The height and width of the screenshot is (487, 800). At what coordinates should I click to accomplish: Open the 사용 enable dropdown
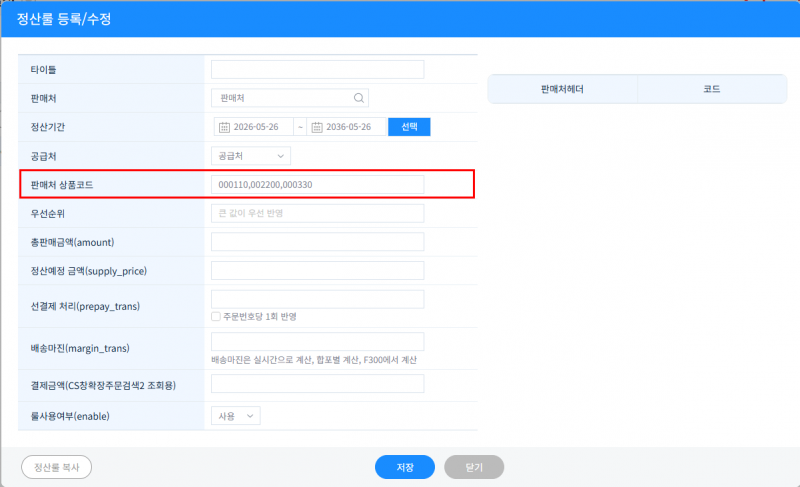click(236, 416)
